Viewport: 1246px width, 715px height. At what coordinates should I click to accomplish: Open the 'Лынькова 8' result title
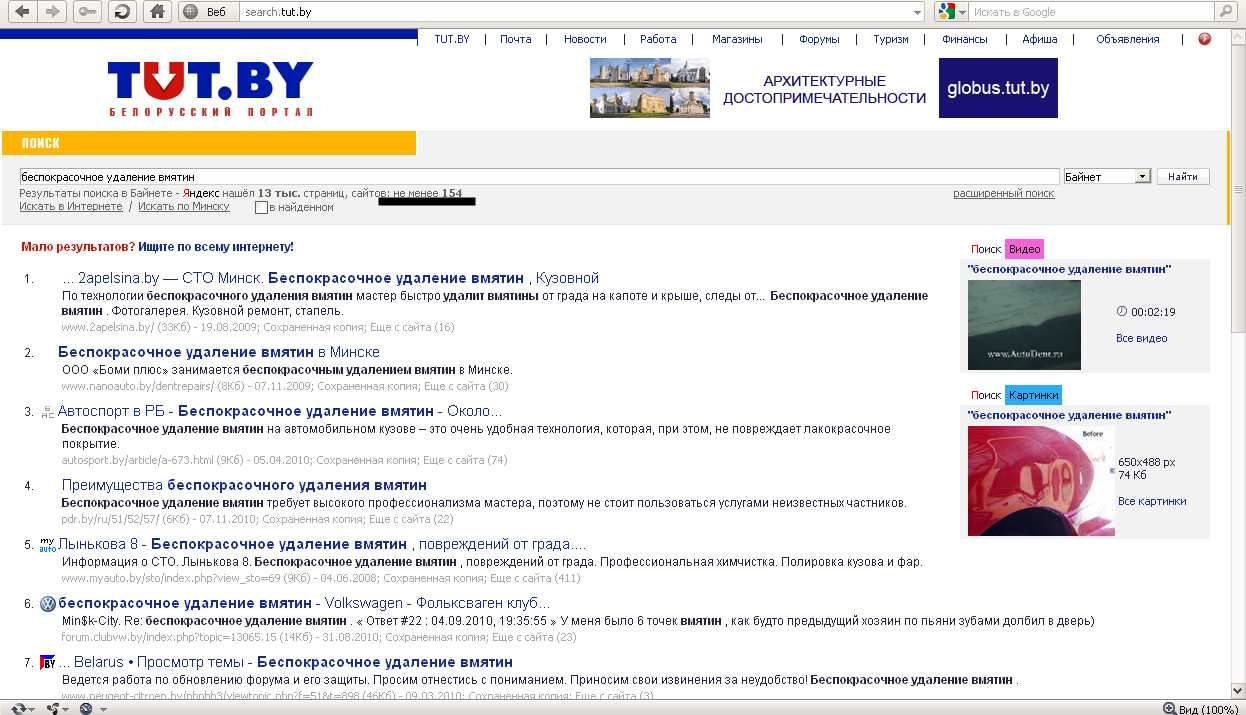tap(322, 544)
